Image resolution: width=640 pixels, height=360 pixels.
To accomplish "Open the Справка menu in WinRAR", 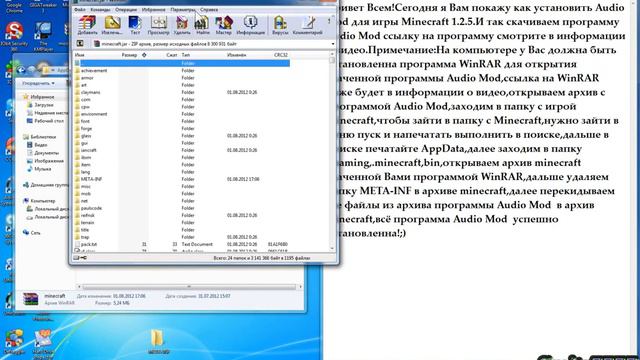I will click(209, 9).
